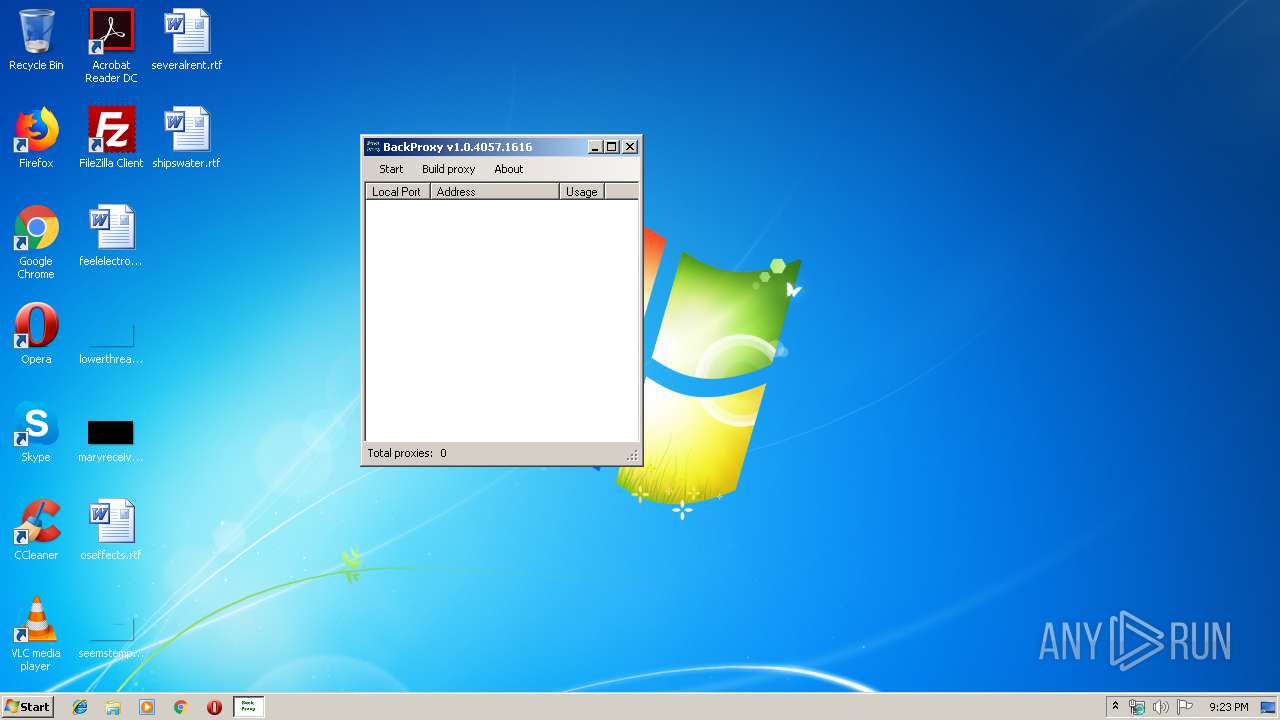This screenshot has width=1280, height=720.
Task: Sort by Usage column header
Action: (581, 192)
